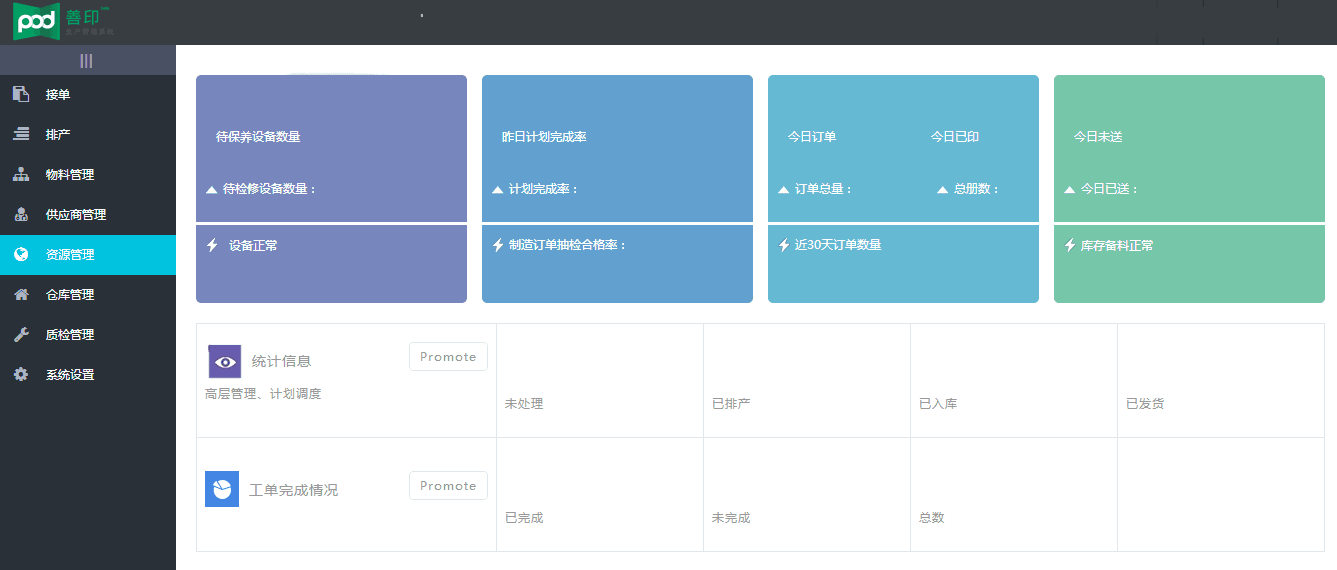This screenshot has width=1337, height=570.
Task: Click the 仓库管理 home icon
Action: [x=21, y=294]
